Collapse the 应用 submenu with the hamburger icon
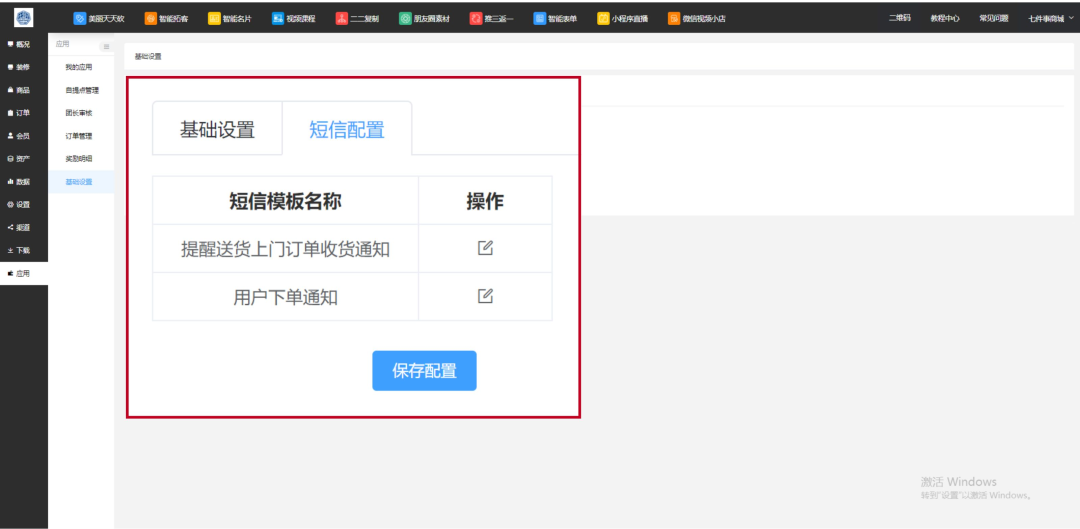The width and height of the screenshot is (1080, 529). pyautogui.click(x=106, y=47)
